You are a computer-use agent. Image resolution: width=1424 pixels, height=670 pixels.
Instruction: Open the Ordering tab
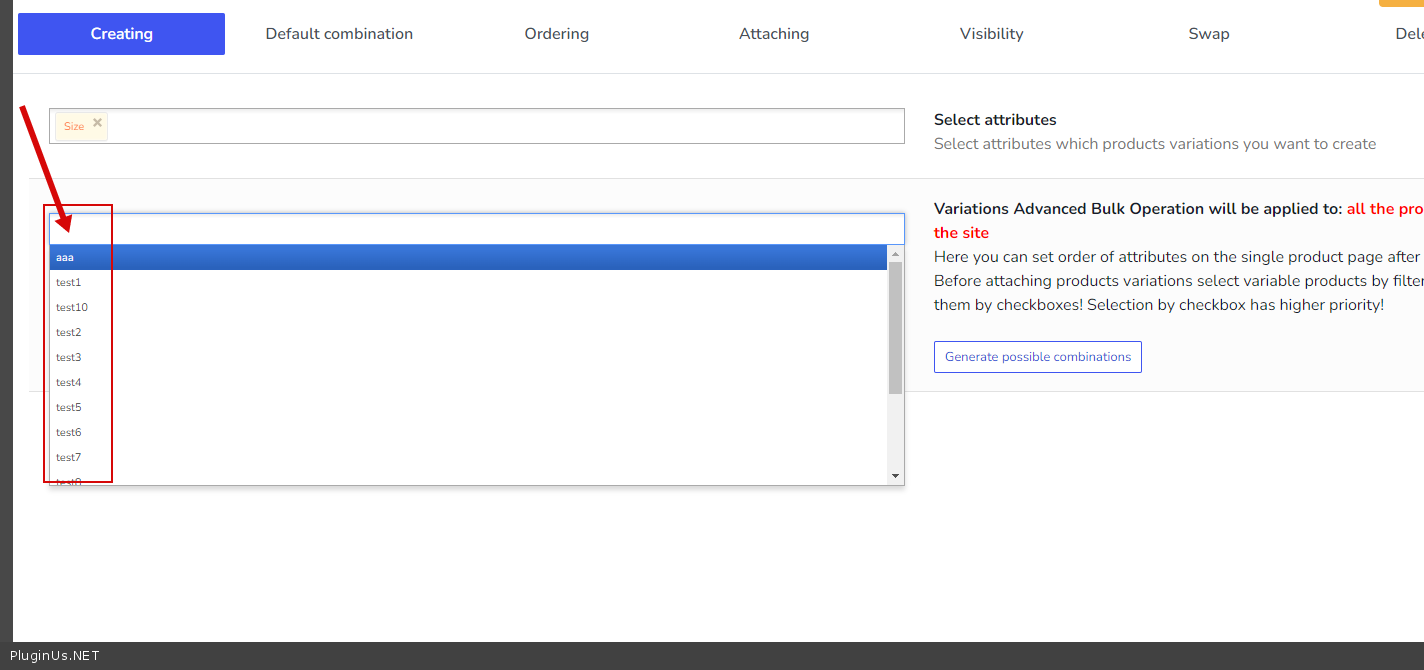point(556,34)
